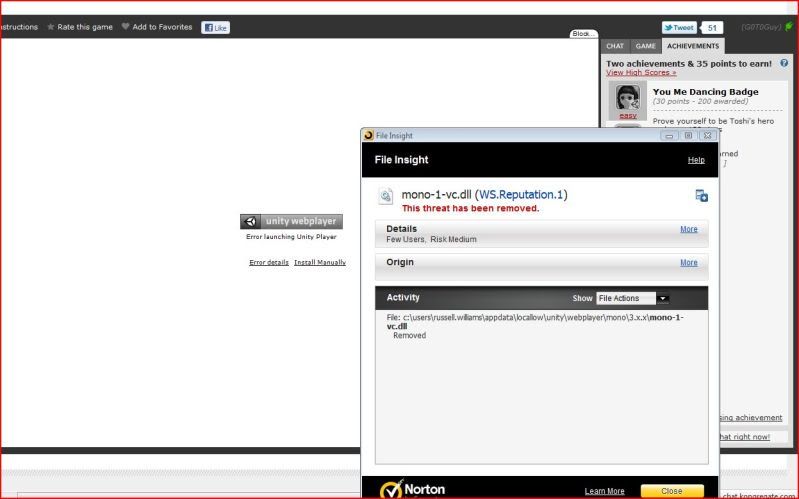Click the Add to Favorites text
799x499 pixels.
pyautogui.click(x=162, y=27)
